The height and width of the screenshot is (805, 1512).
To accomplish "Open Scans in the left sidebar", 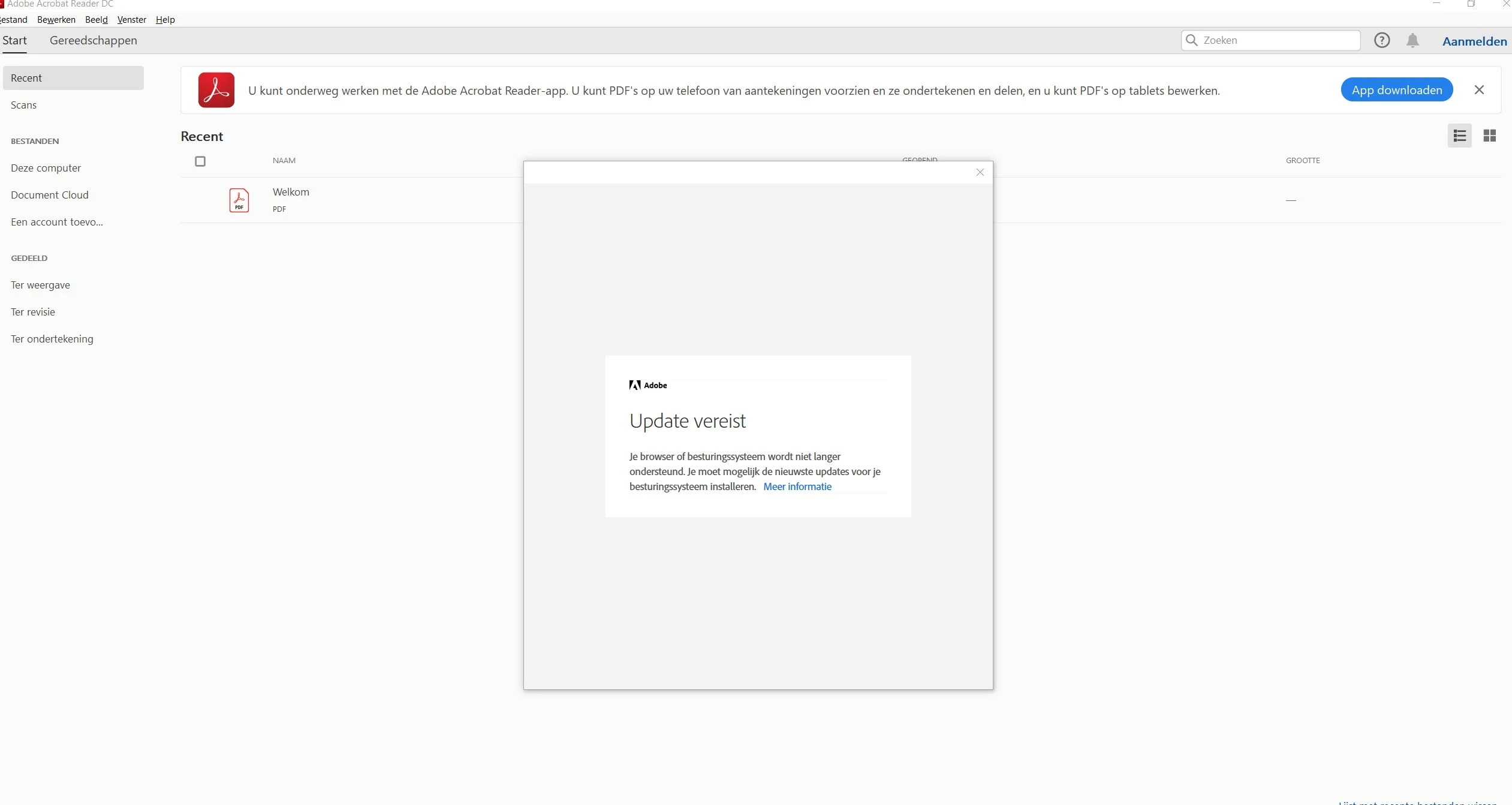I will [x=24, y=105].
